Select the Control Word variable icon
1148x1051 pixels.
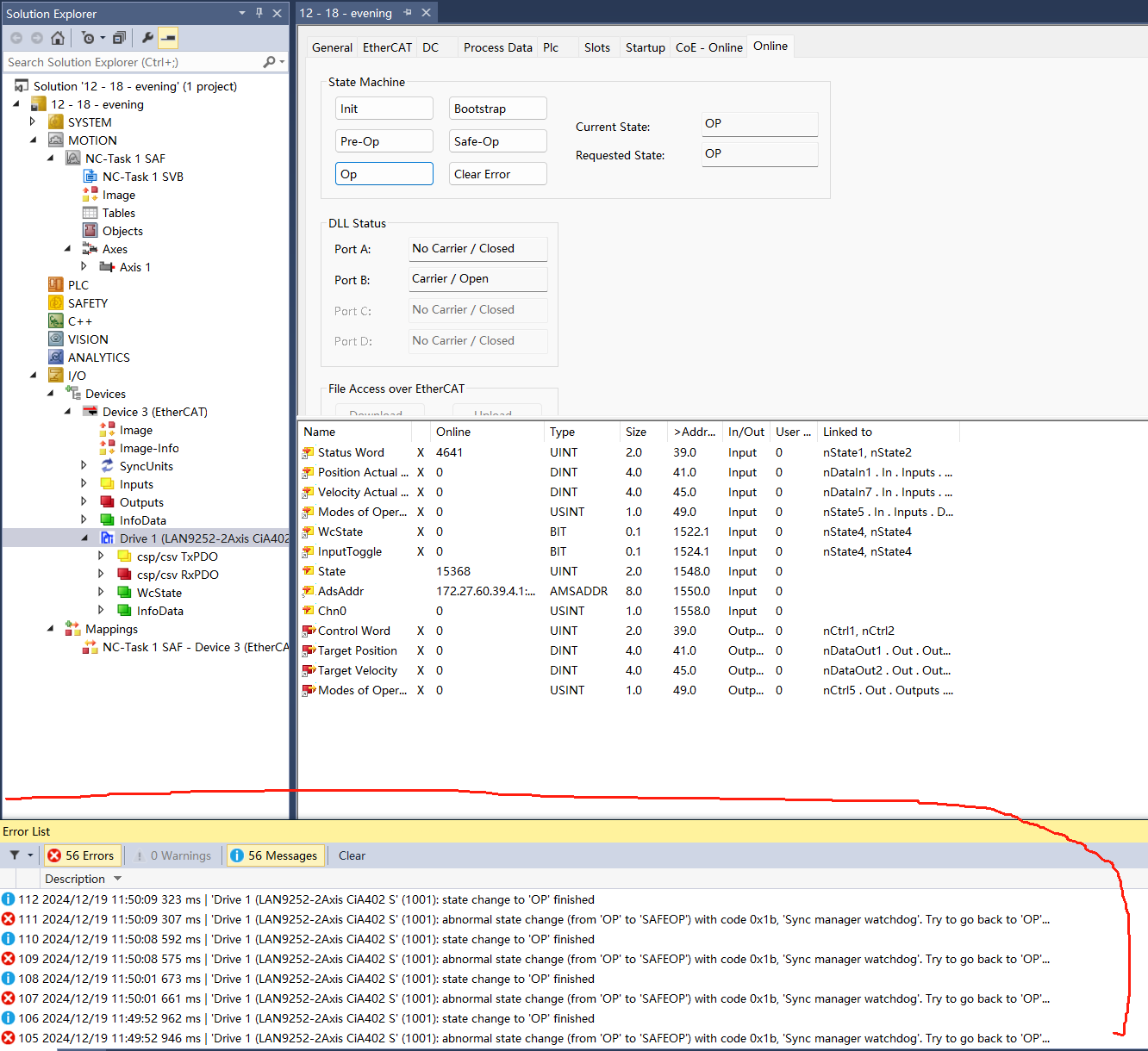(x=309, y=631)
